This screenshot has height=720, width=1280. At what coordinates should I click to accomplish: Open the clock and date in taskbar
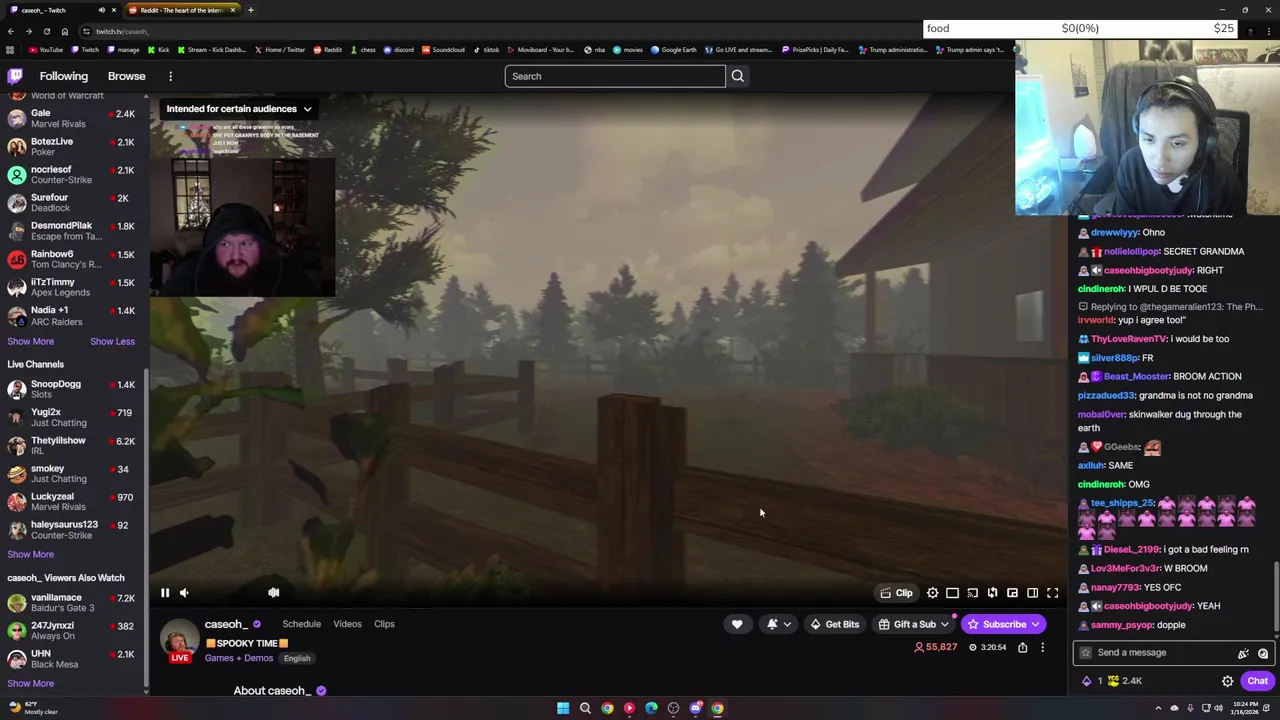pos(1245,709)
